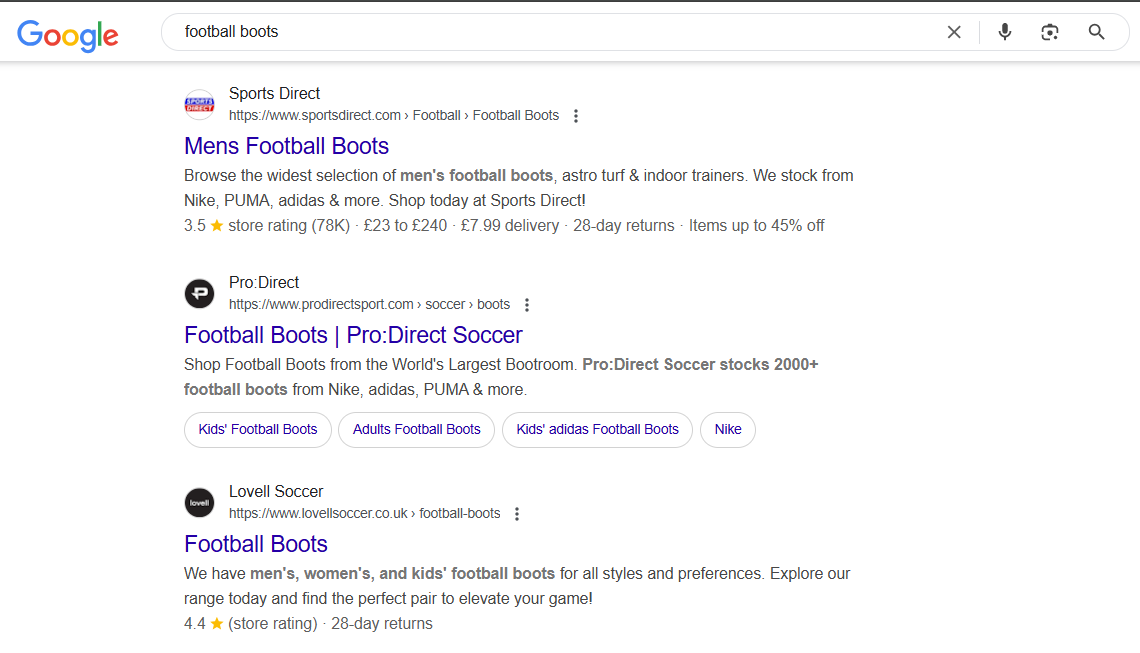Select the 'Kids' adidas Football Boots' chip

pos(598,430)
